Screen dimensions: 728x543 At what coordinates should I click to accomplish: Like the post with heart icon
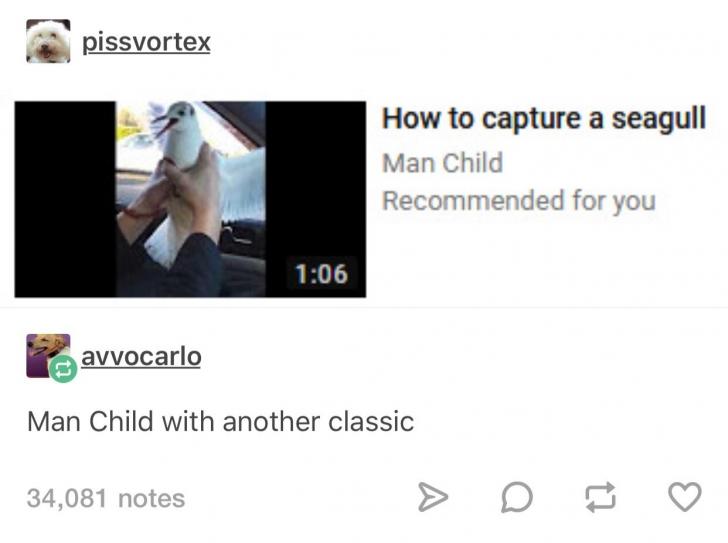coord(685,497)
